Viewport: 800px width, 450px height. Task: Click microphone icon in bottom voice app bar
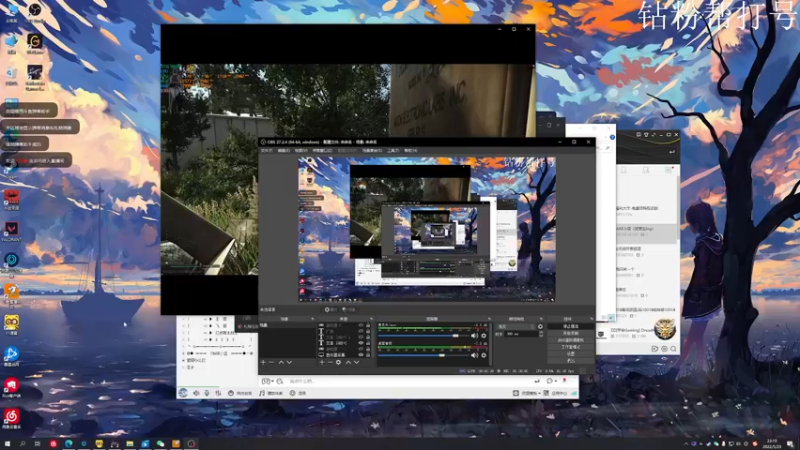tap(207, 393)
